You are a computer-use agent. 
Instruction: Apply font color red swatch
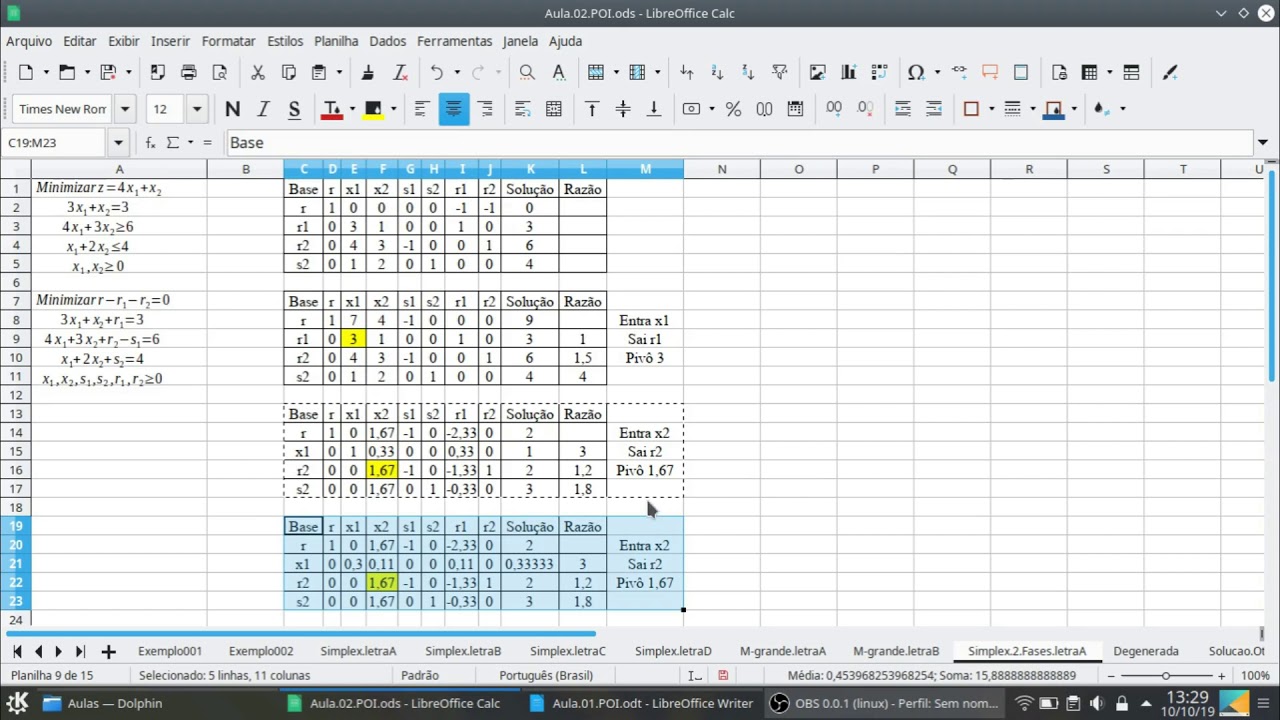(x=331, y=109)
